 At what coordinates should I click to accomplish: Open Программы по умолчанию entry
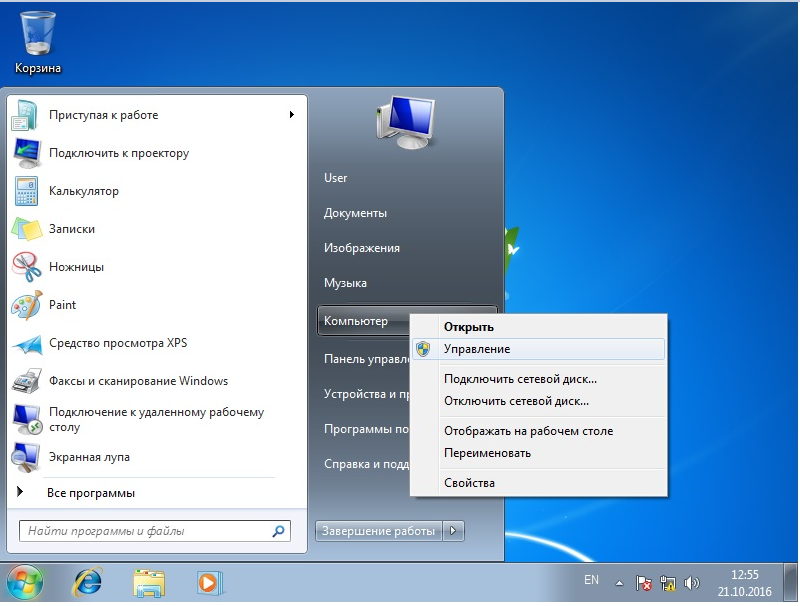pyautogui.click(x=366, y=429)
